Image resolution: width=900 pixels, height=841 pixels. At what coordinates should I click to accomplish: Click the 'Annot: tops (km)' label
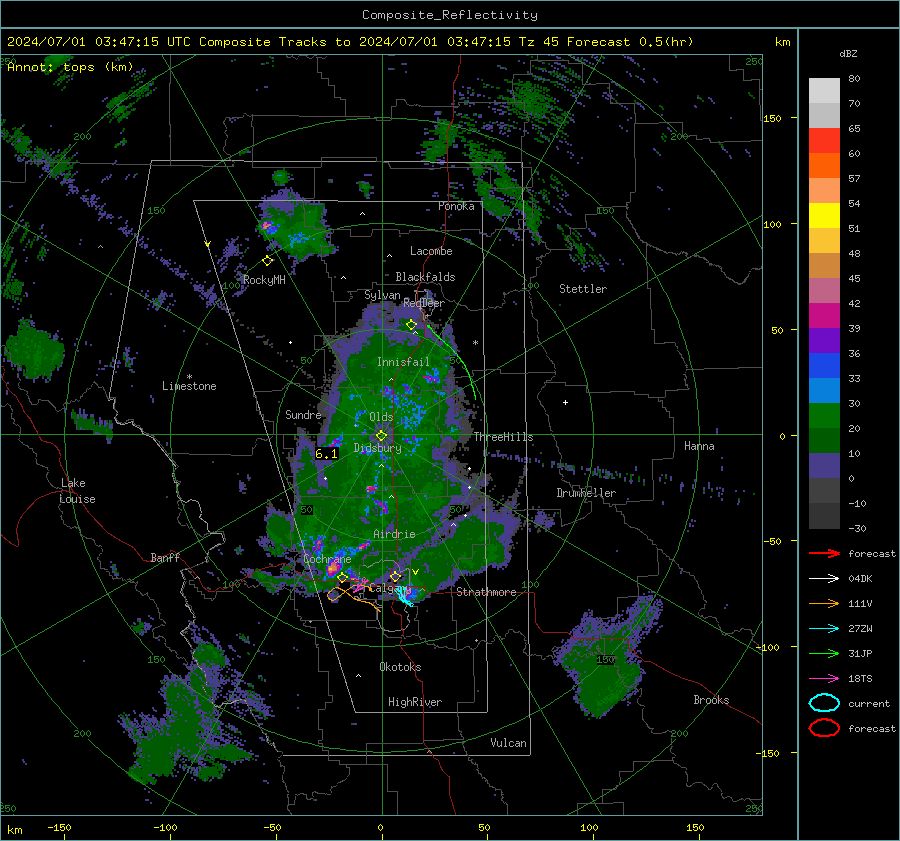tap(70, 67)
